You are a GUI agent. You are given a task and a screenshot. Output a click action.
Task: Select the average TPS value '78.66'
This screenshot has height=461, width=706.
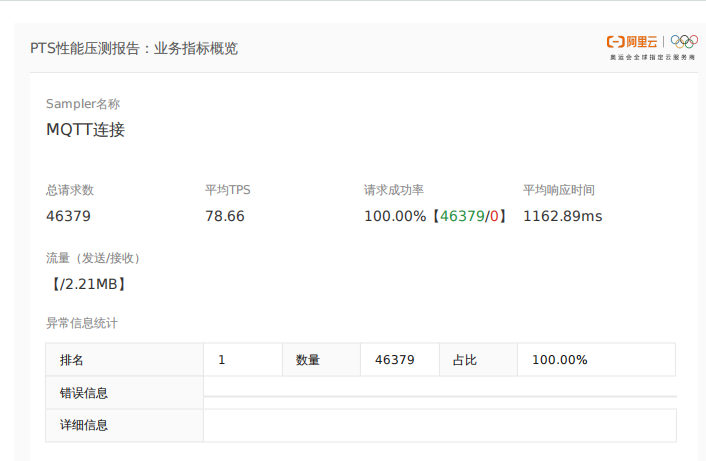225,216
